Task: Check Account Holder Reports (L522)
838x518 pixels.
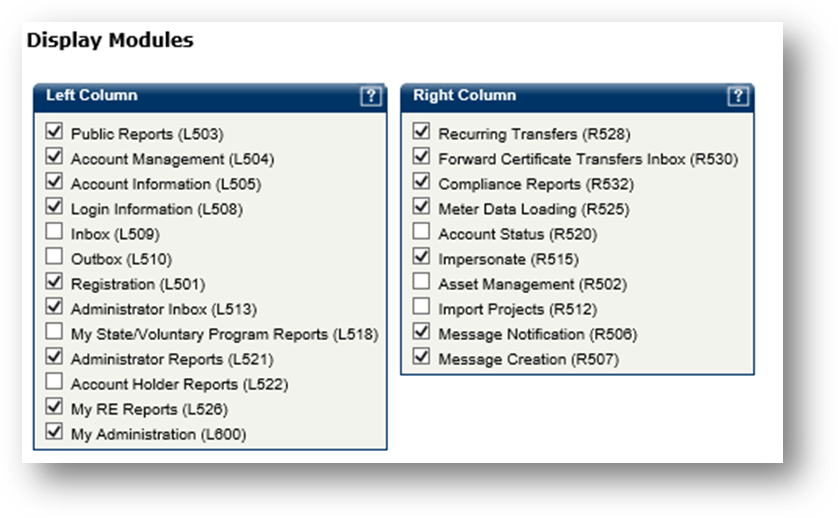Action: [x=54, y=383]
